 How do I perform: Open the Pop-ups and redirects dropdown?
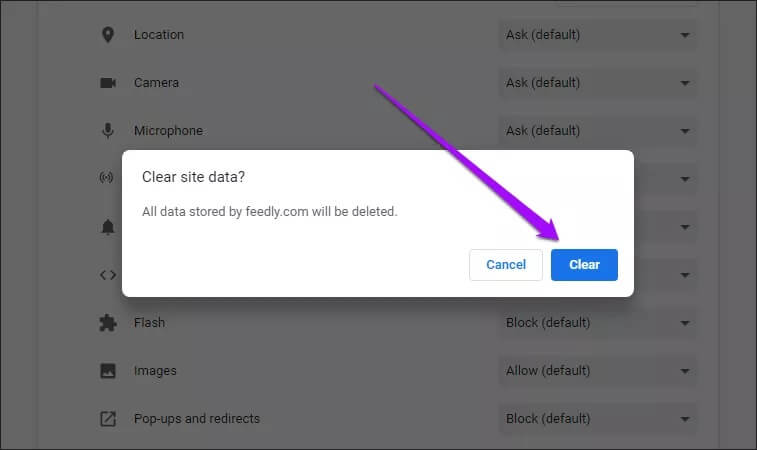click(x=597, y=419)
